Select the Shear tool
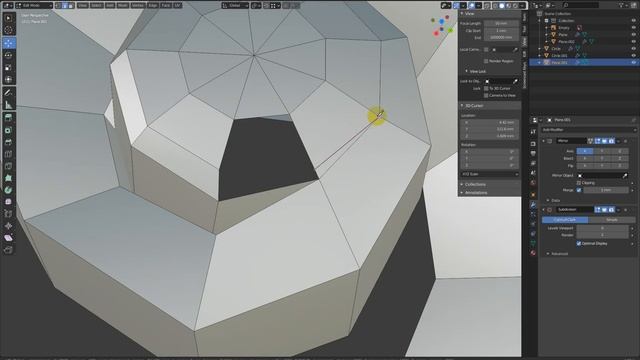 9,238
